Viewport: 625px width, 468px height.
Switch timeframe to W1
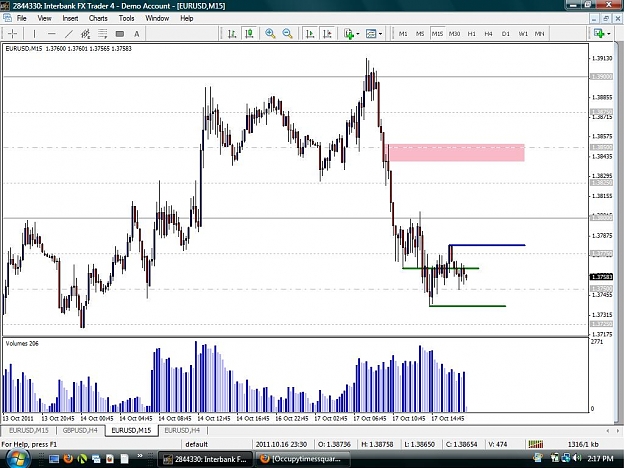(x=523, y=34)
